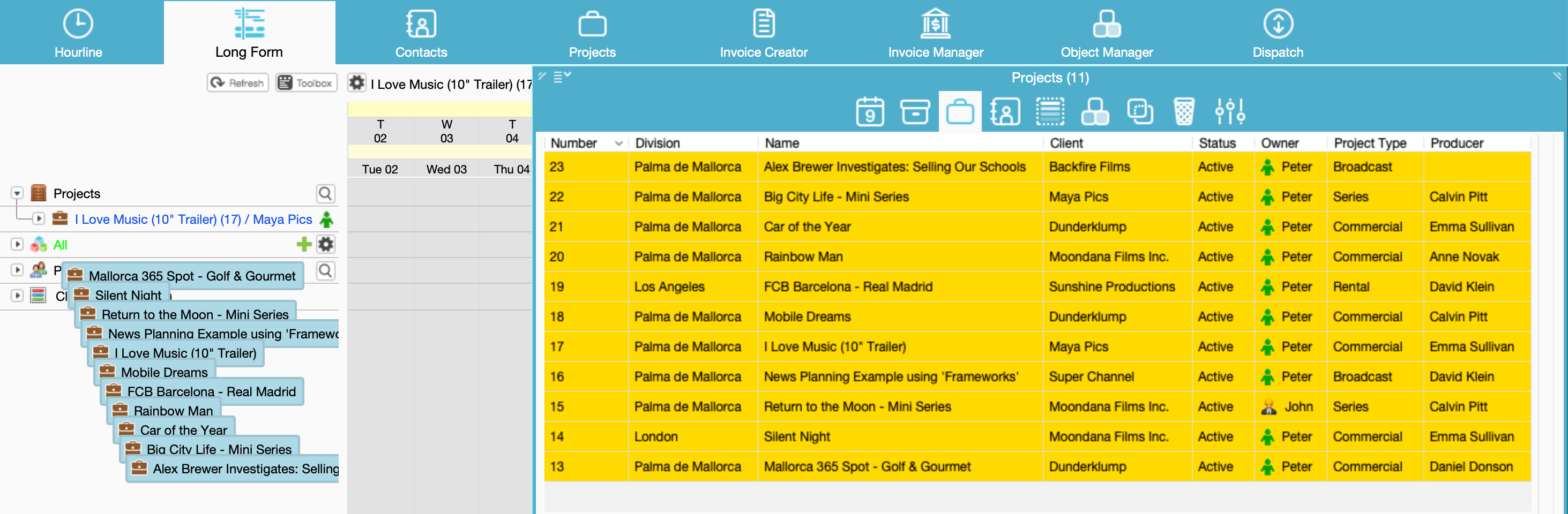Select Car of the Year table row
The height and width of the screenshot is (514, 1568).
point(1037,226)
